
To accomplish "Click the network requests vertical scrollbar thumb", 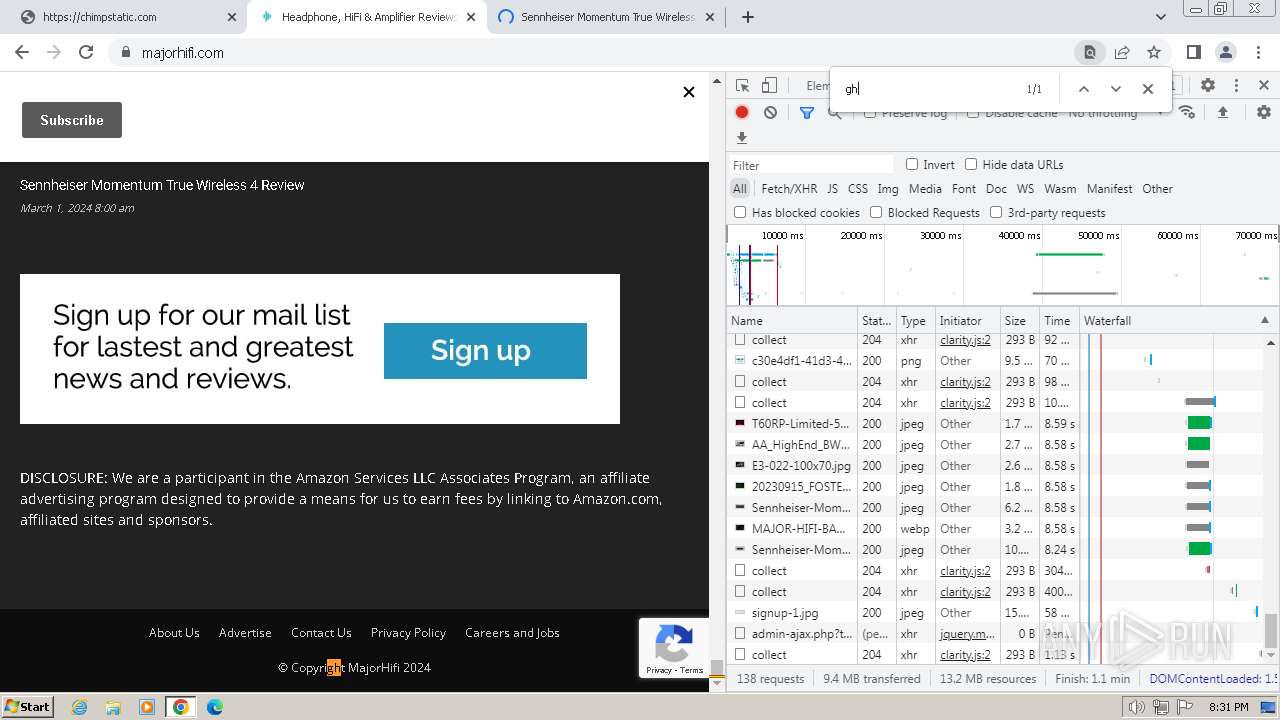I will point(1271,631).
